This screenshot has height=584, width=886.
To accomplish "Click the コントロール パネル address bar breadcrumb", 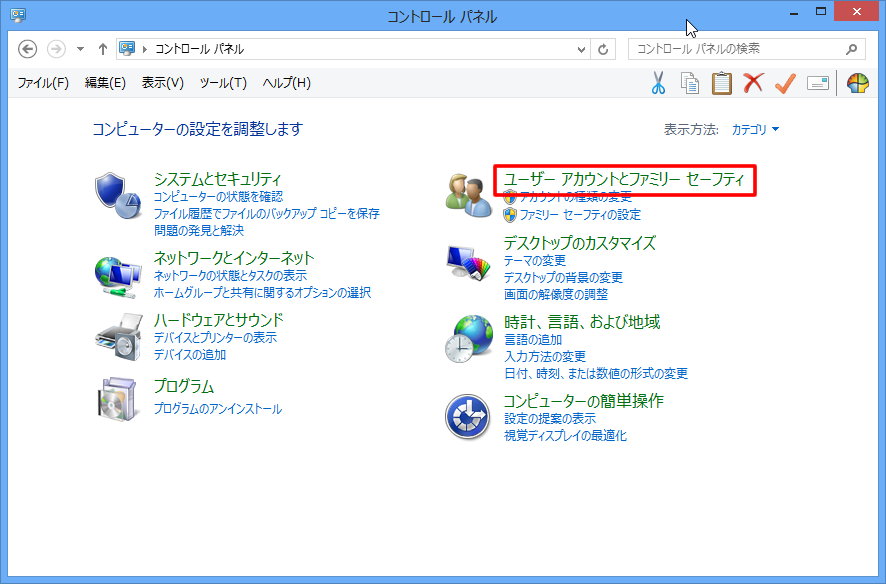I will tap(199, 50).
